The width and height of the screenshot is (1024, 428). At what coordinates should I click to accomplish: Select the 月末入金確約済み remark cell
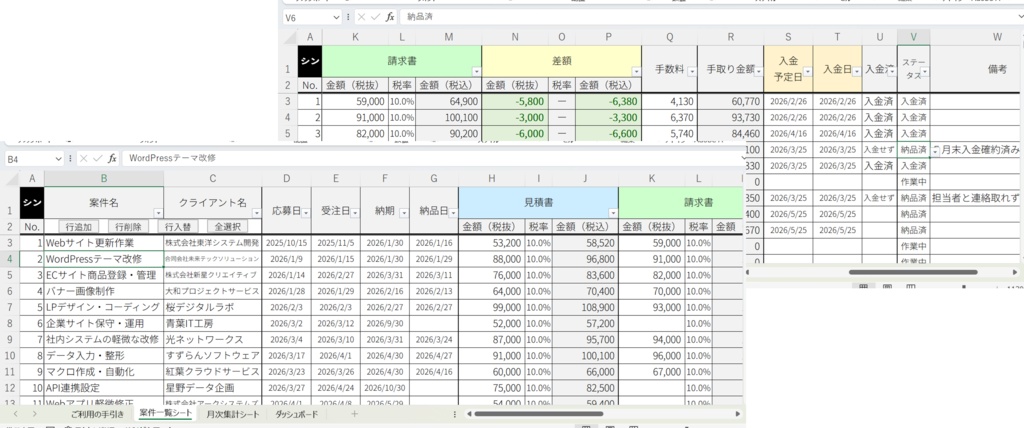(x=976, y=150)
